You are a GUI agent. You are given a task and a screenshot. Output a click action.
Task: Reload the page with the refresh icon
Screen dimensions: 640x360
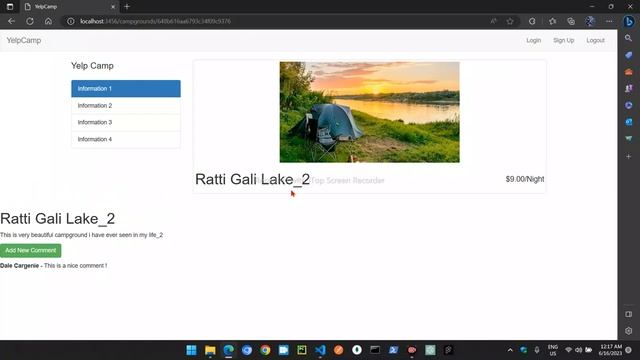point(30,21)
